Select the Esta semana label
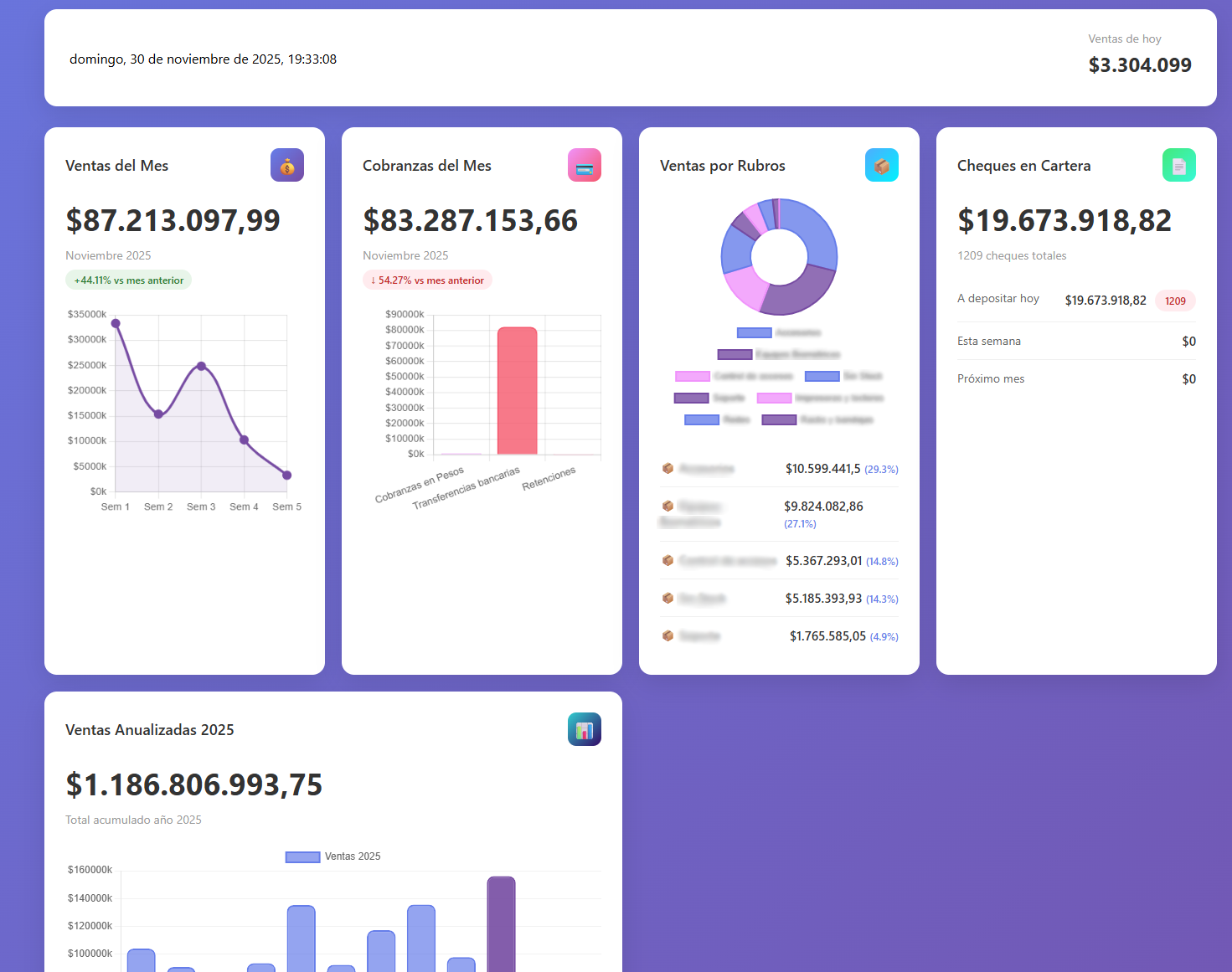 point(989,342)
